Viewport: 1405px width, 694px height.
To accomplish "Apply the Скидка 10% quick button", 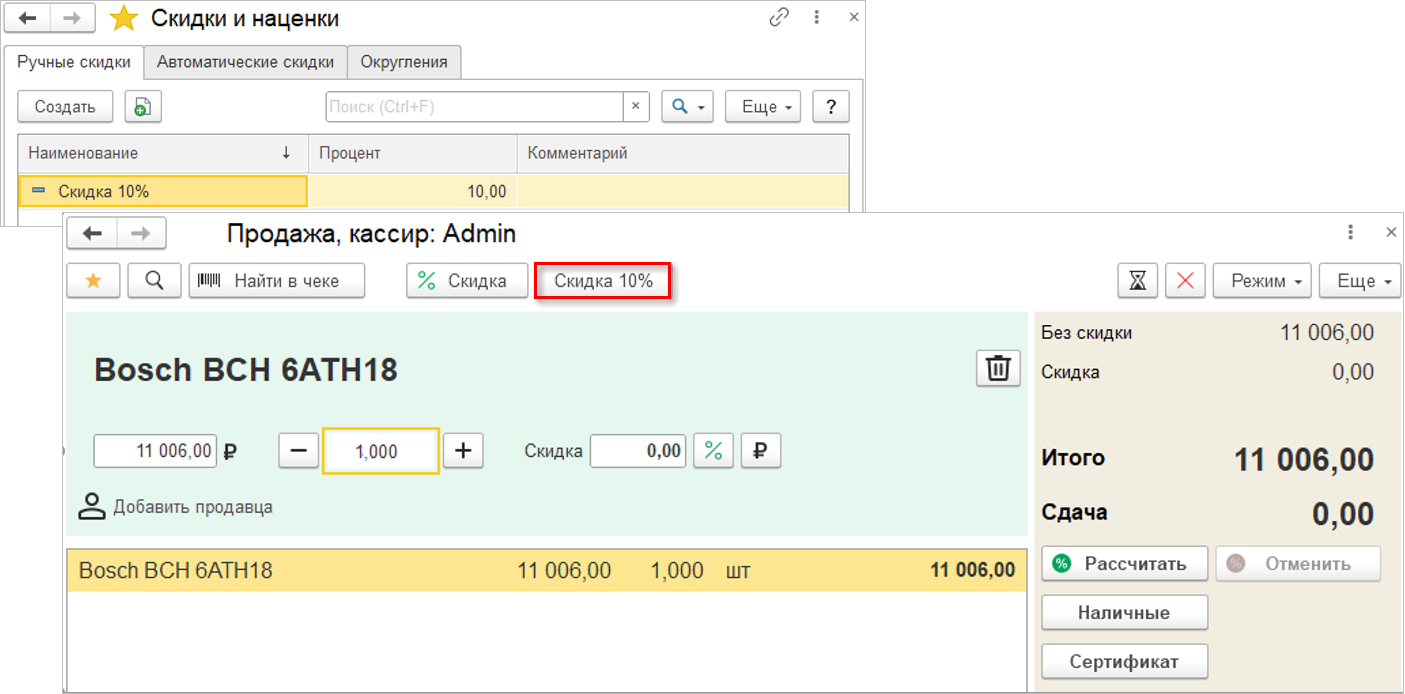I will pyautogui.click(x=603, y=281).
